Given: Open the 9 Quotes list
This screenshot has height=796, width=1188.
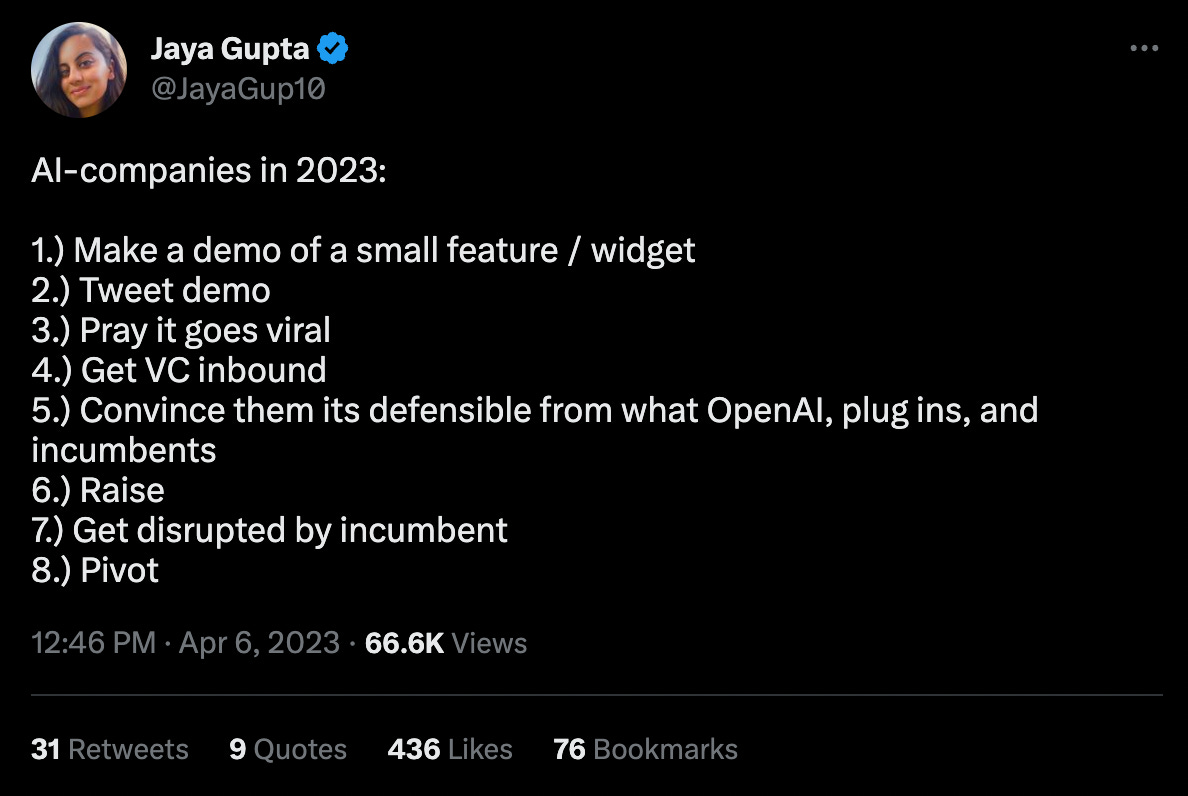Looking at the screenshot, I should 288,749.
